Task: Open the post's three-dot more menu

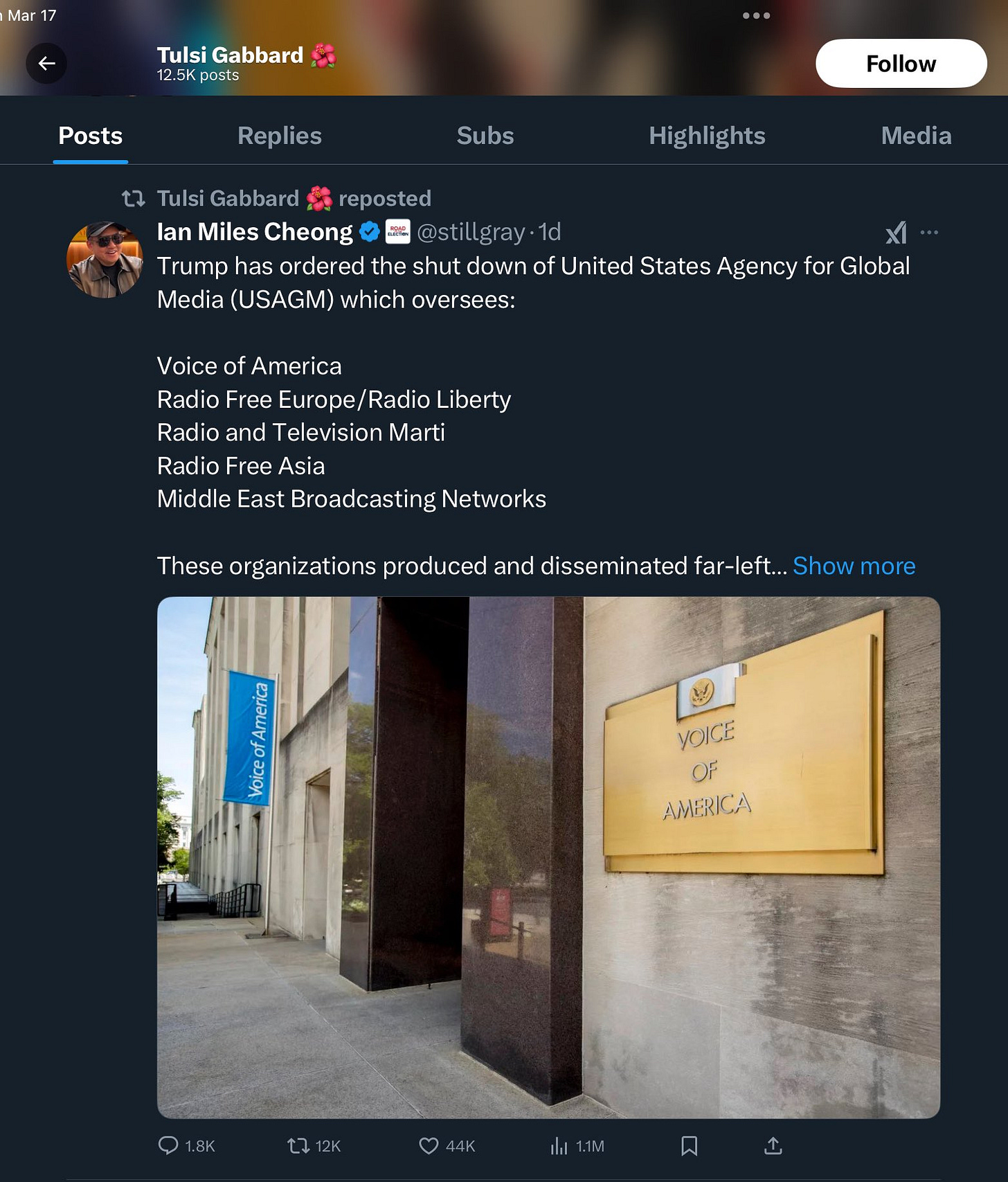Action: (x=930, y=233)
